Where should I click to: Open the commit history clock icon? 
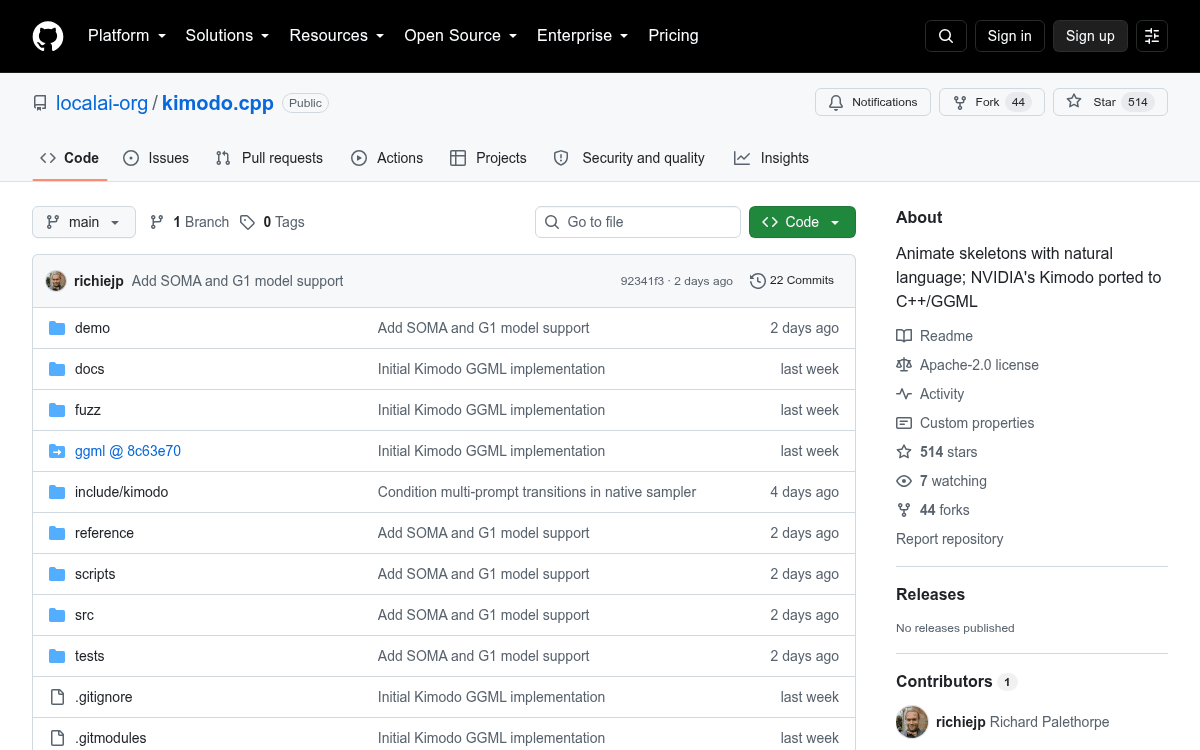758,281
